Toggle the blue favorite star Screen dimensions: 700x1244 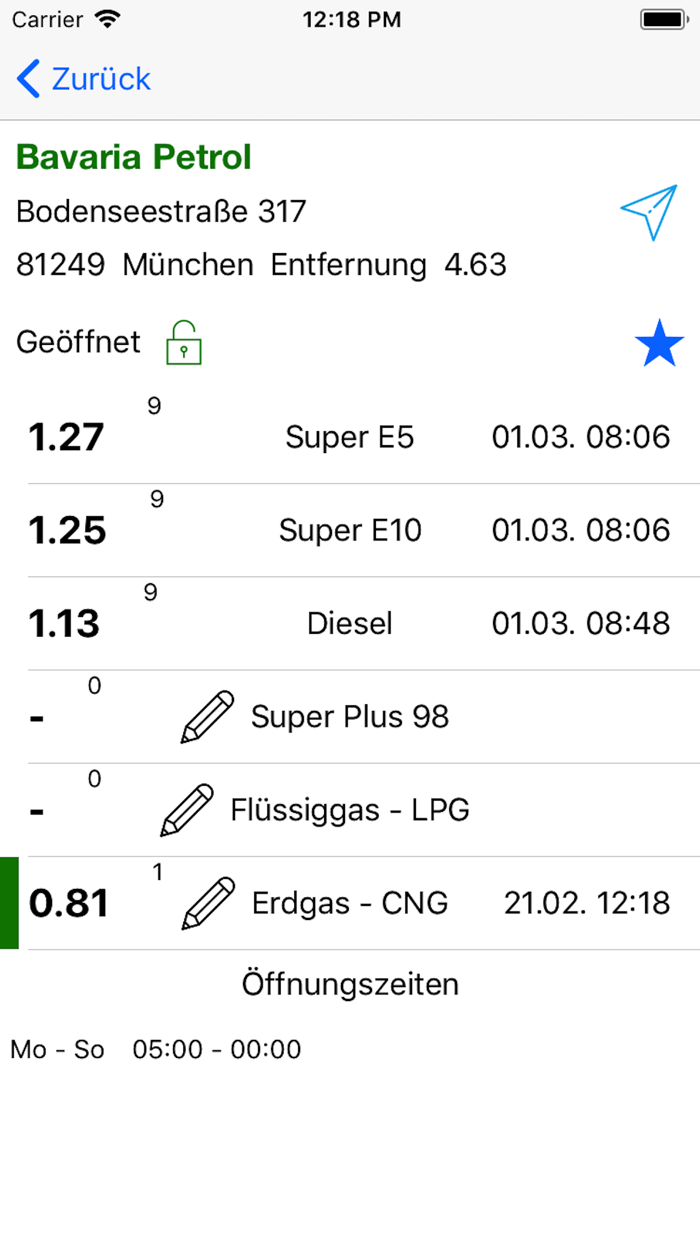[660, 342]
